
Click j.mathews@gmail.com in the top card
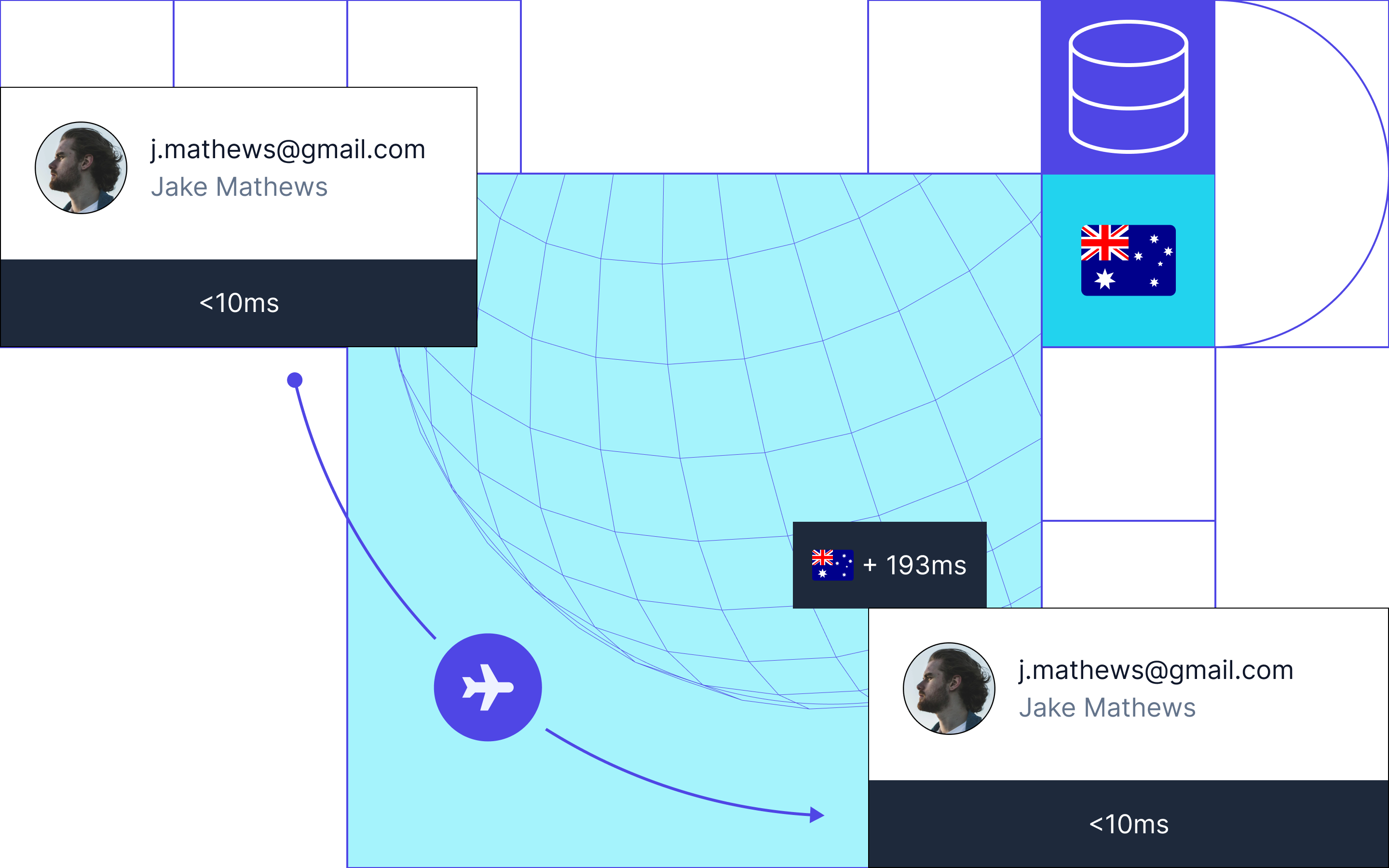(287, 149)
